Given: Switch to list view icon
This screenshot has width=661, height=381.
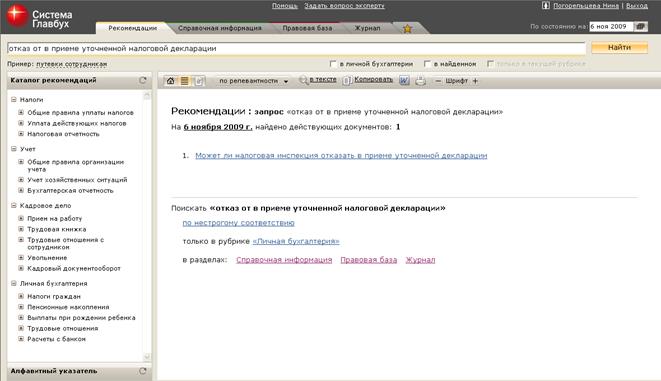Looking at the screenshot, I should [184, 81].
